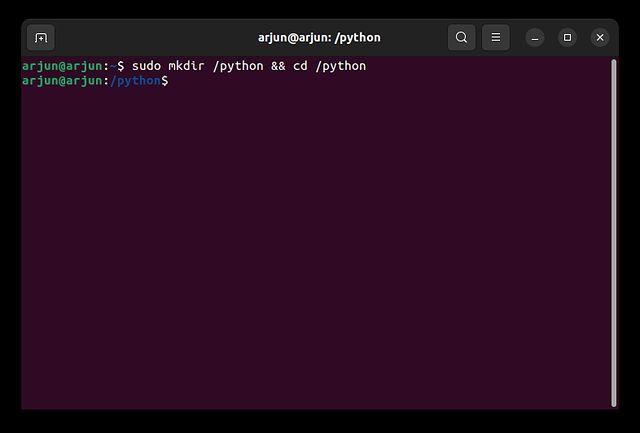Image resolution: width=640 pixels, height=433 pixels.
Task: Open a new terminal tab
Action: (x=41, y=38)
